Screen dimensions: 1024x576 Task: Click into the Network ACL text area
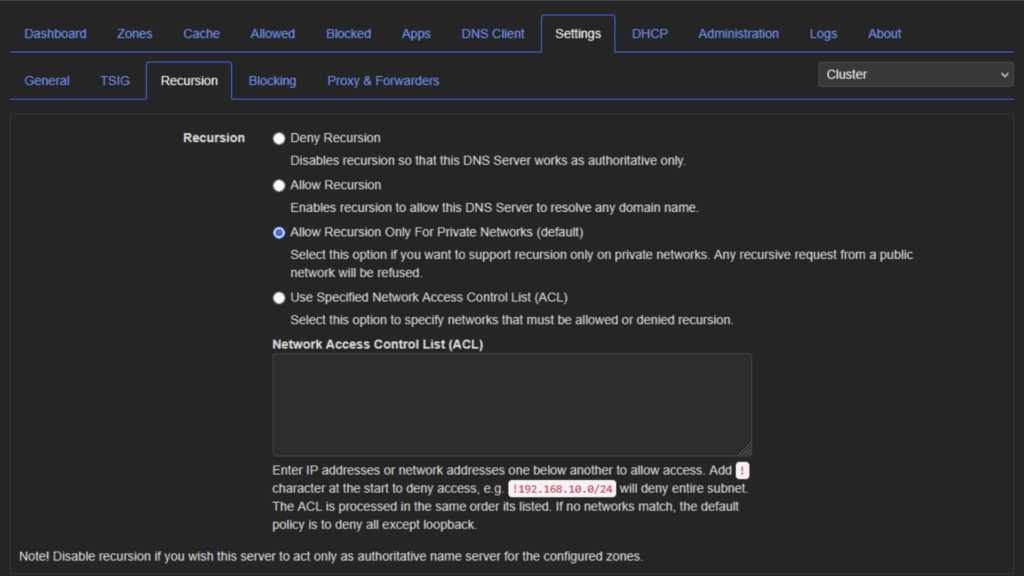tap(512, 405)
